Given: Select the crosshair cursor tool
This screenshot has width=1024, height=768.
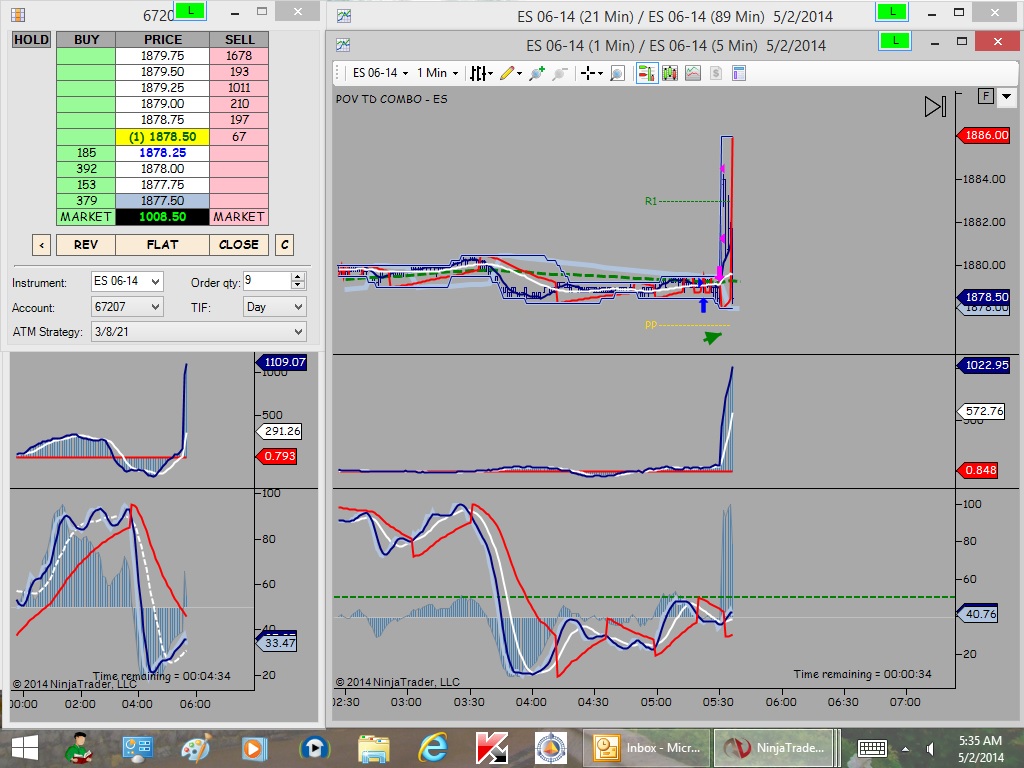Looking at the screenshot, I should pos(588,73).
